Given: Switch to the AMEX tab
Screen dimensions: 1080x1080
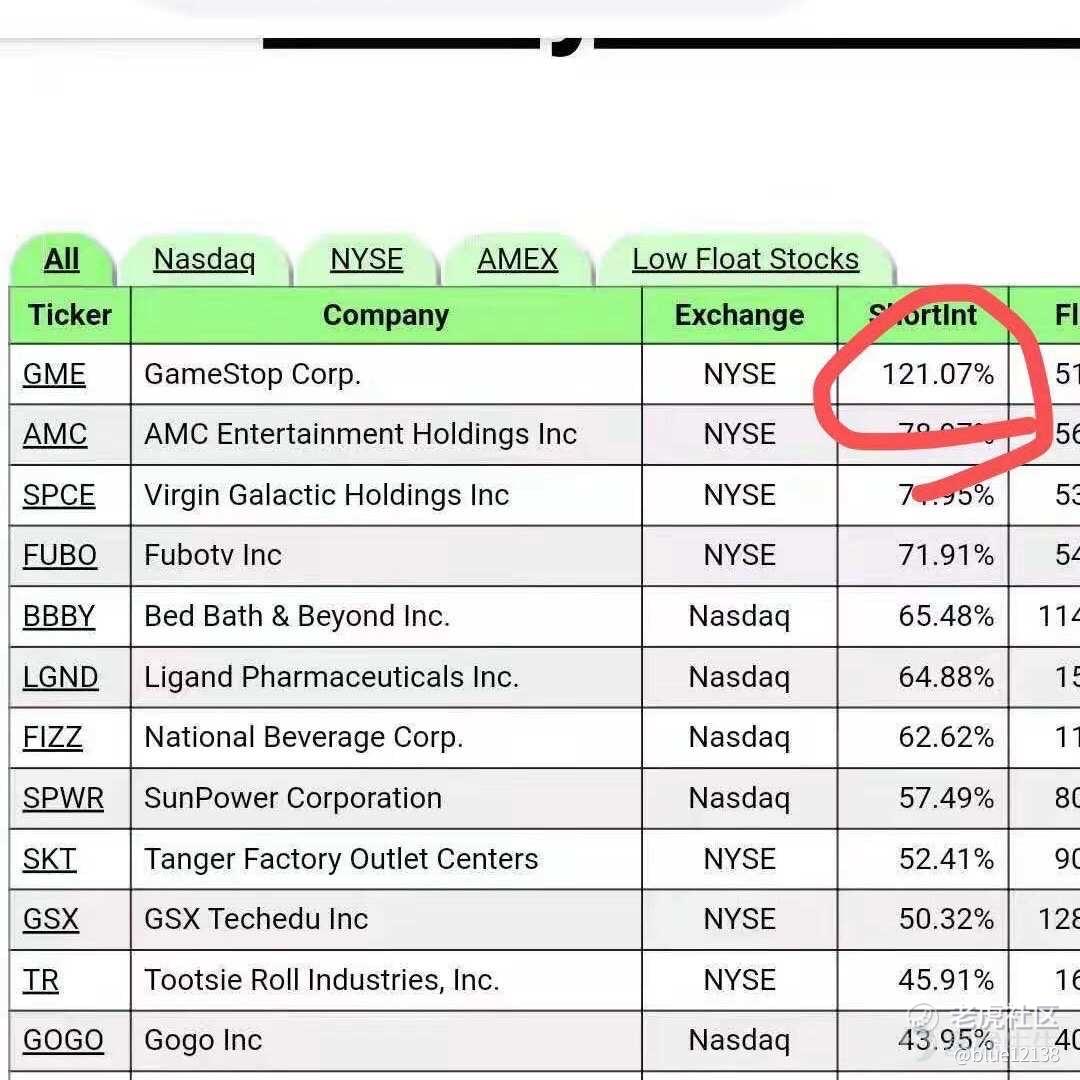Looking at the screenshot, I should tap(517, 260).
